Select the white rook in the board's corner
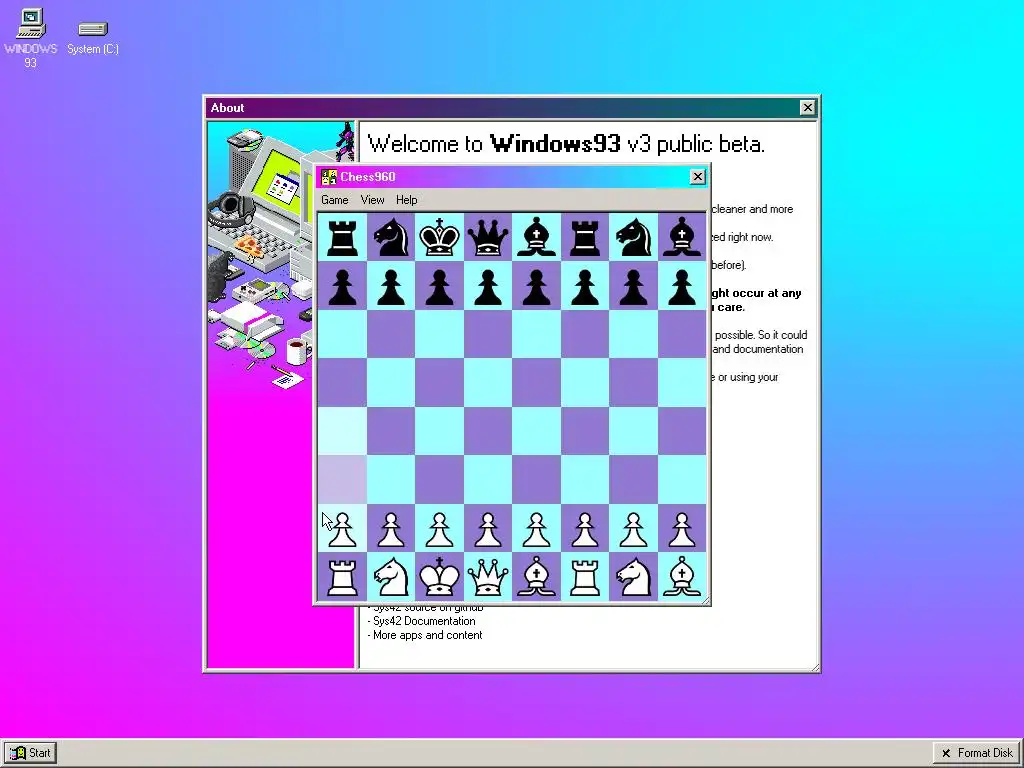 point(342,577)
